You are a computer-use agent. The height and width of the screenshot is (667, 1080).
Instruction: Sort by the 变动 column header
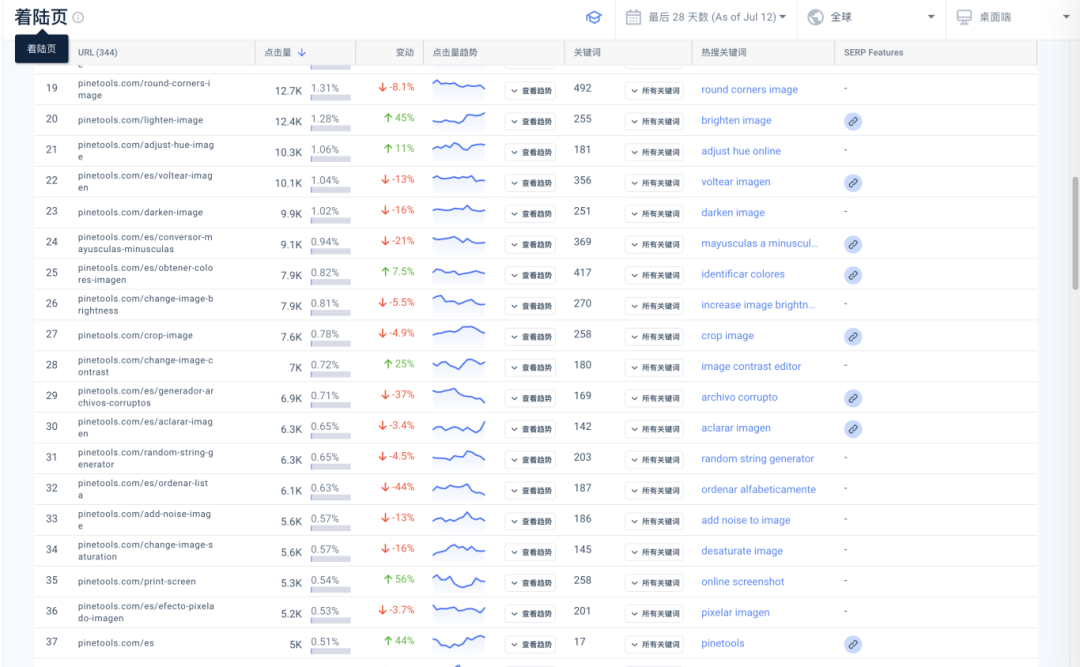(404, 53)
